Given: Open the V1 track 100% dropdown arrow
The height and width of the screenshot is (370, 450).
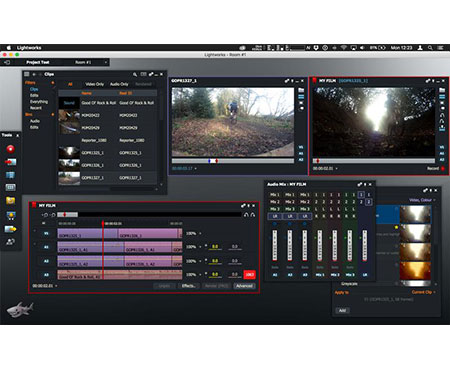Looking at the screenshot, I should (x=200, y=234).
